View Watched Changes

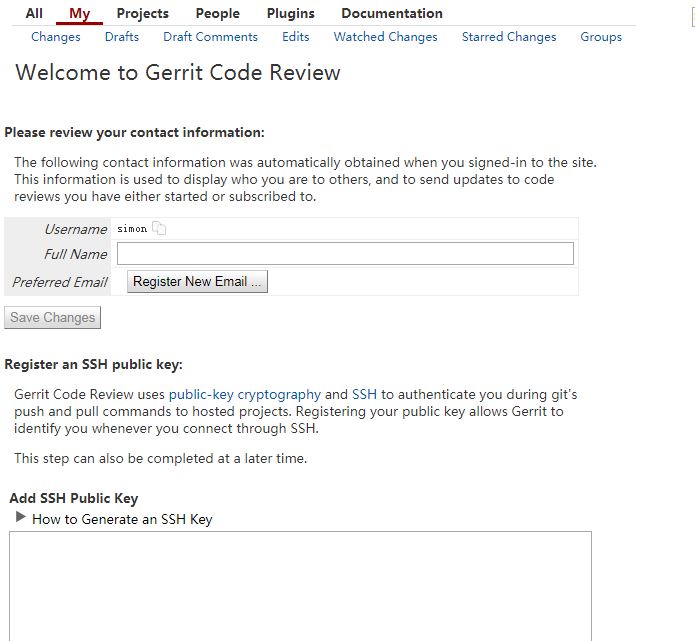pyautogui.click(x=386, y=37)
